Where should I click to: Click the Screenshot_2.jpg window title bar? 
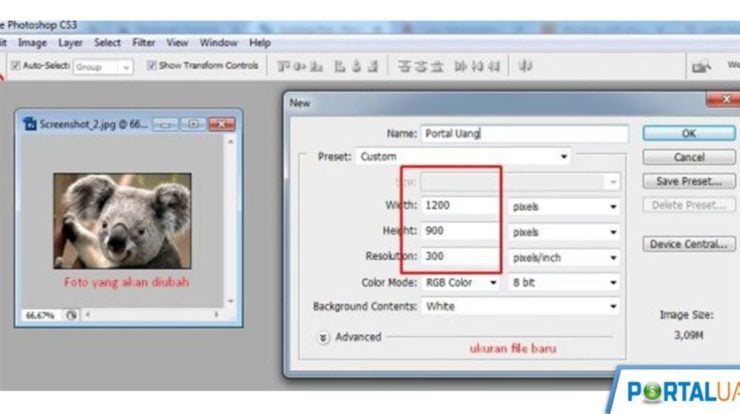point(129,124)
